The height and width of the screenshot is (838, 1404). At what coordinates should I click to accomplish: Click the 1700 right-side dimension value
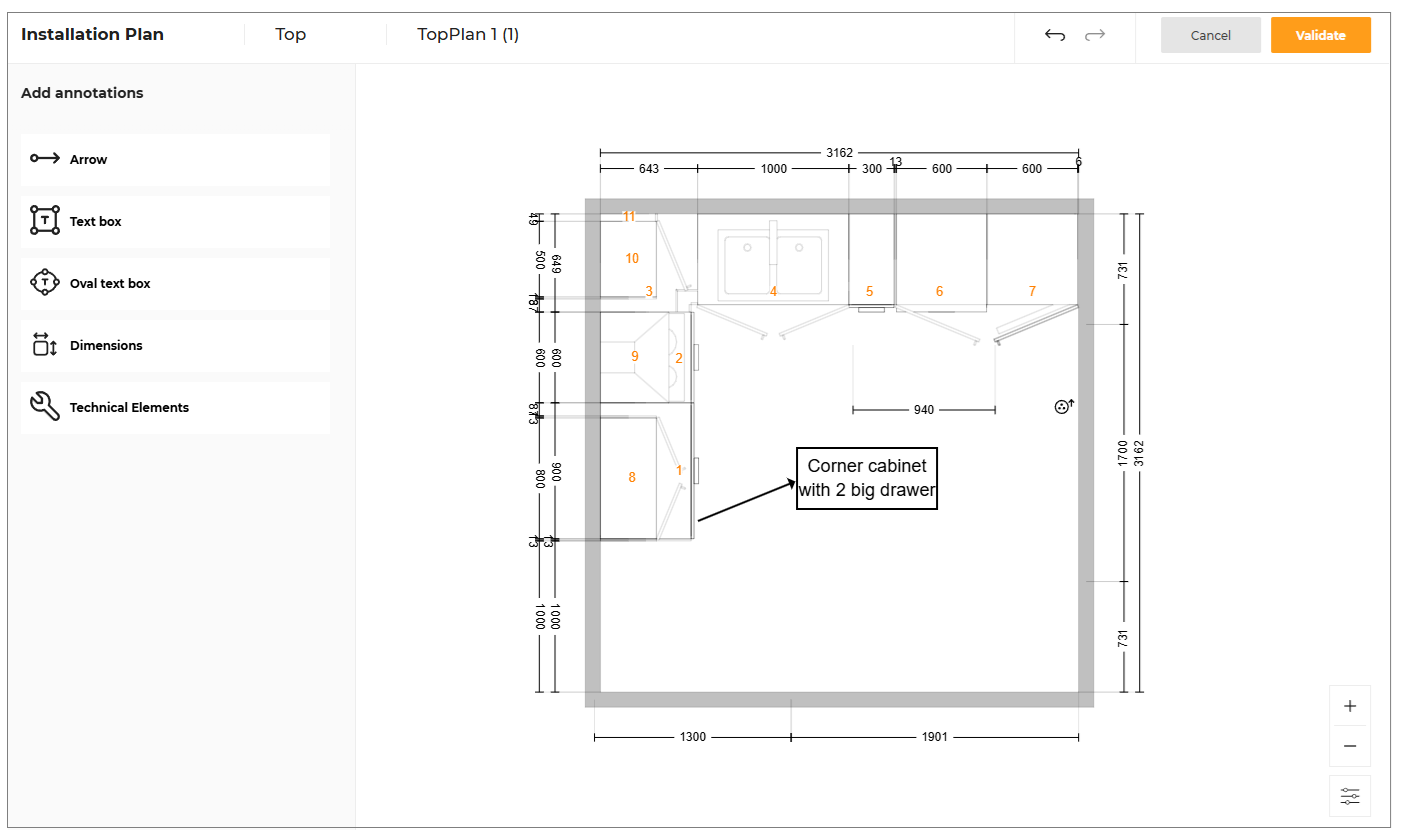click(x=1123, y=453)
